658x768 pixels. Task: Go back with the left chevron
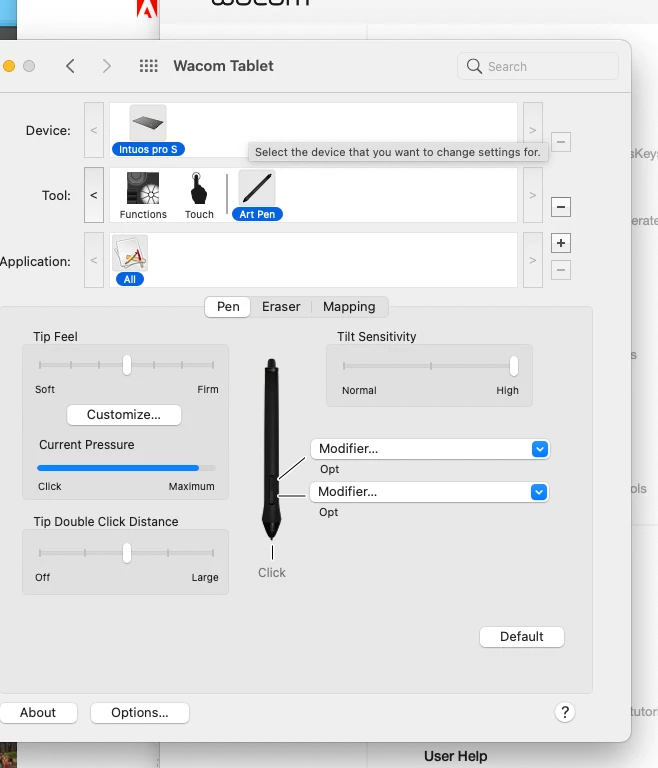pos(71,66)
